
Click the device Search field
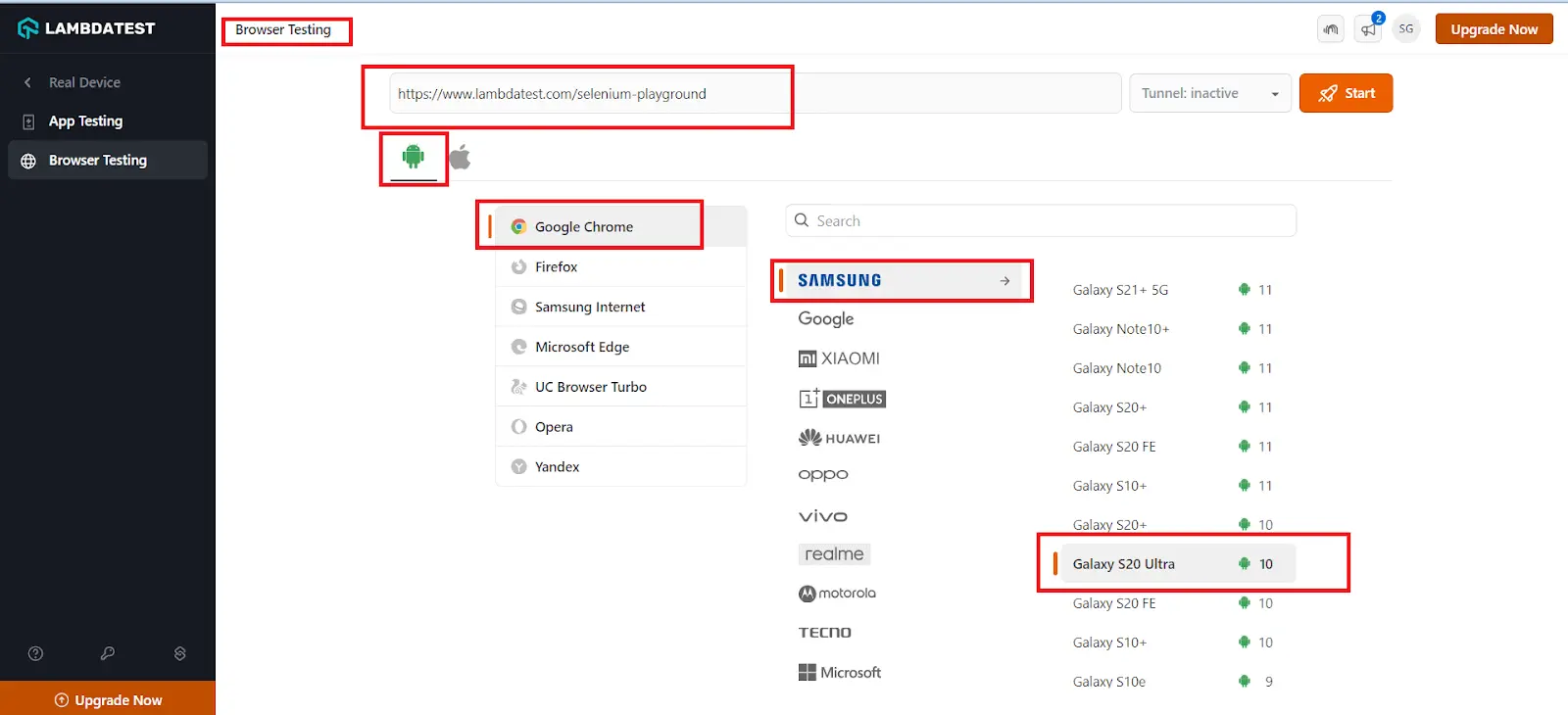[1041, 220]
